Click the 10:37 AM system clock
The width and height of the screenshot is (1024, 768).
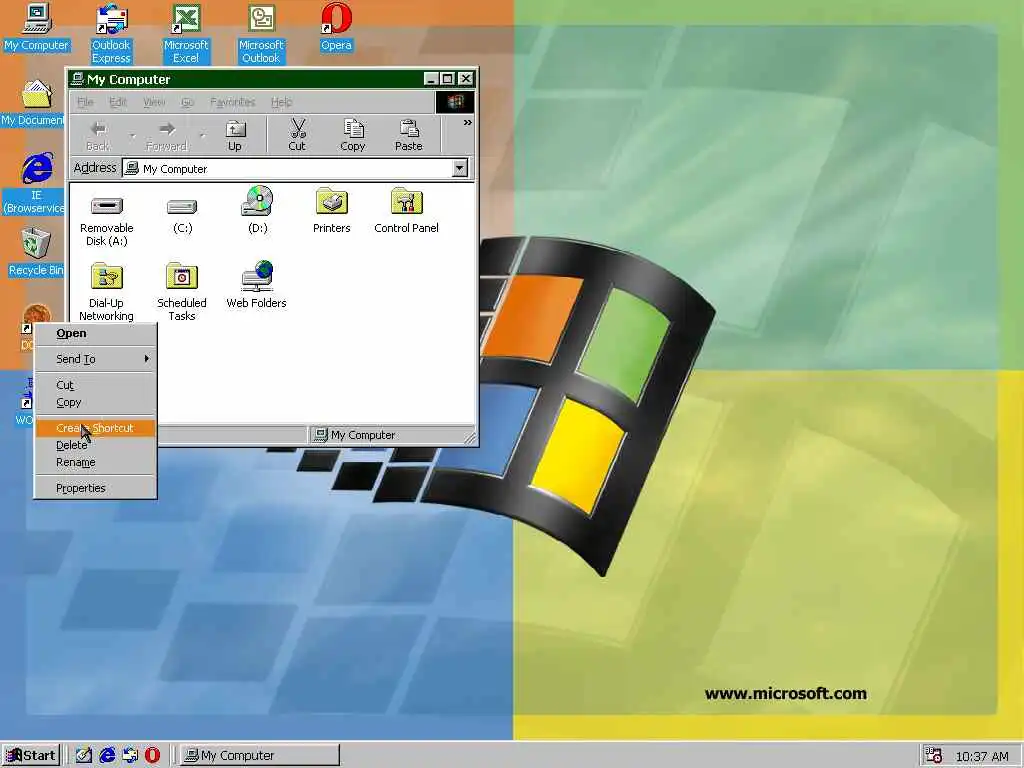[x=982, y=756]
